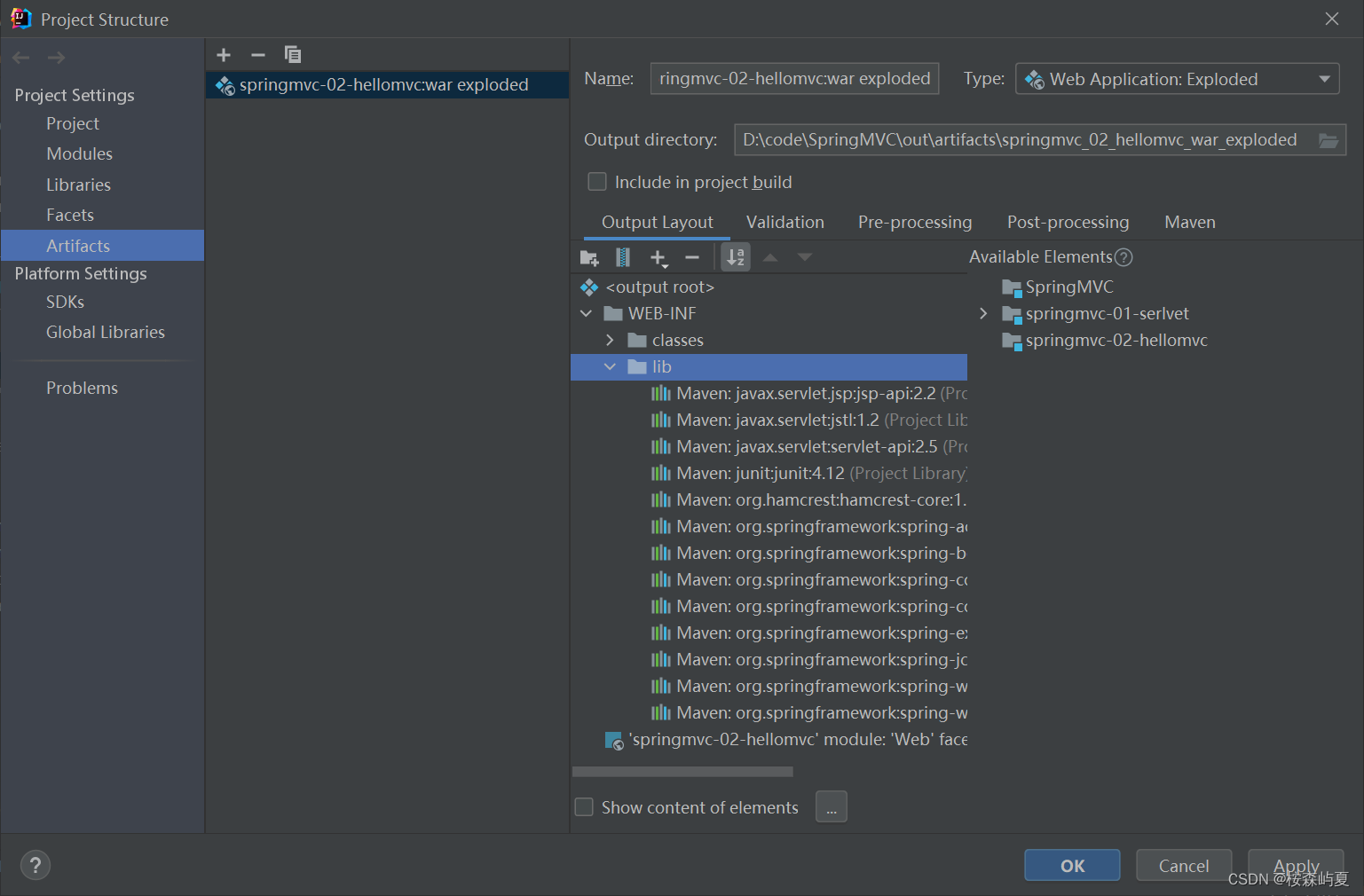Select Project in Project Settings
Screen dimensions: 1364x896
pyautogui.click(x=73, y=123)
